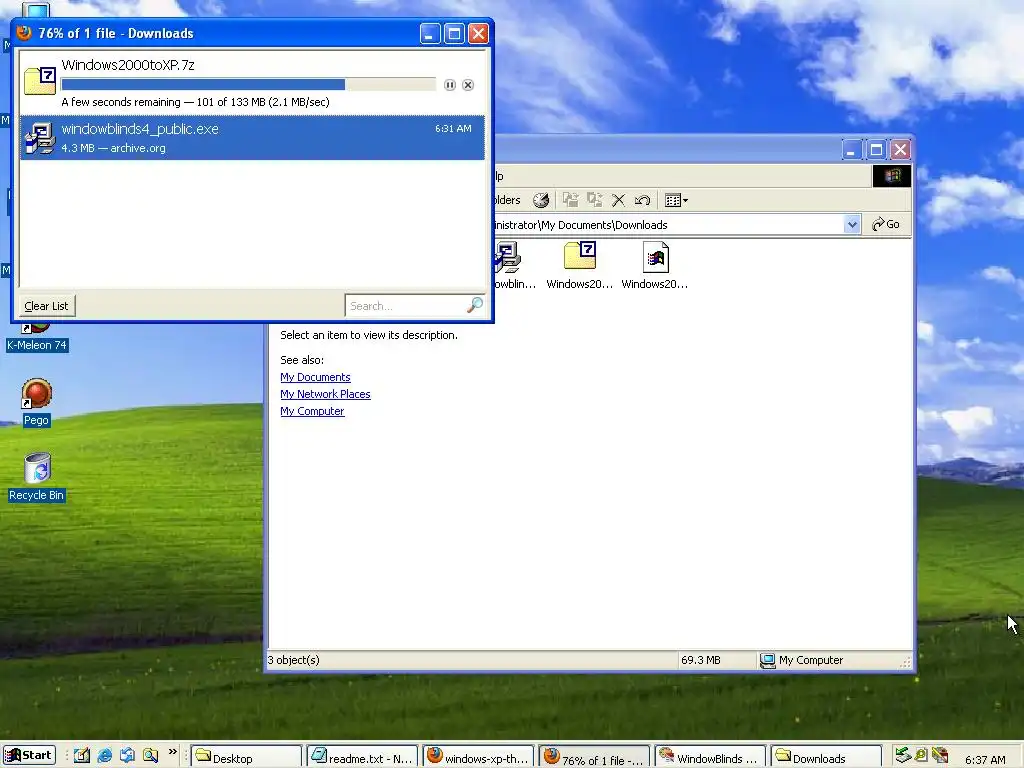Click the Clear List button
The image size is (1024, 768).
(46, 306)
